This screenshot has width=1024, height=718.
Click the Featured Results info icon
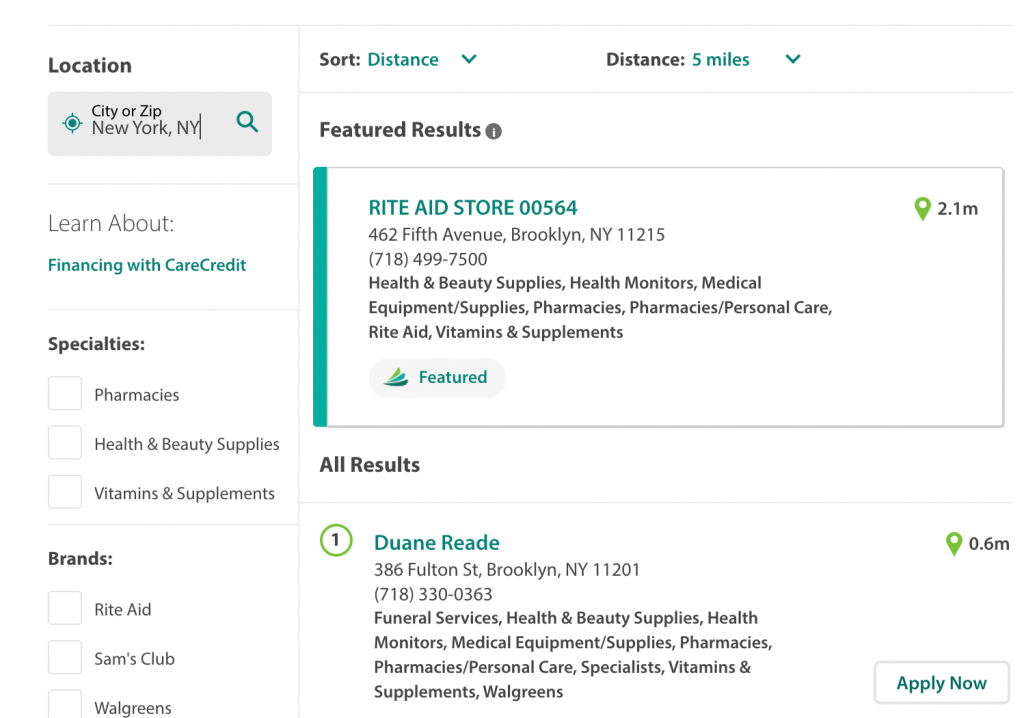click(494, 131)
